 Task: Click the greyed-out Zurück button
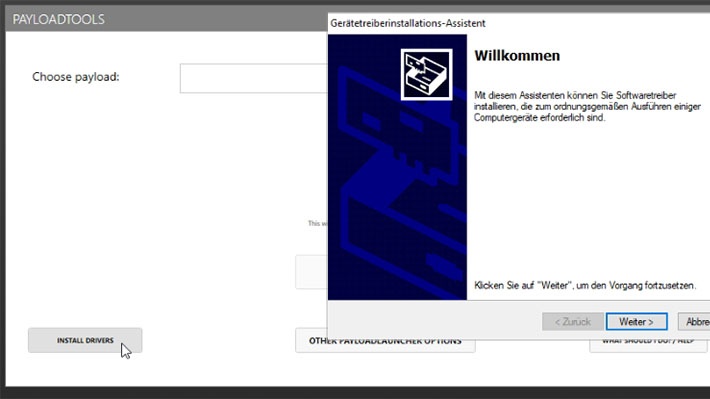(x=573, y=322)
